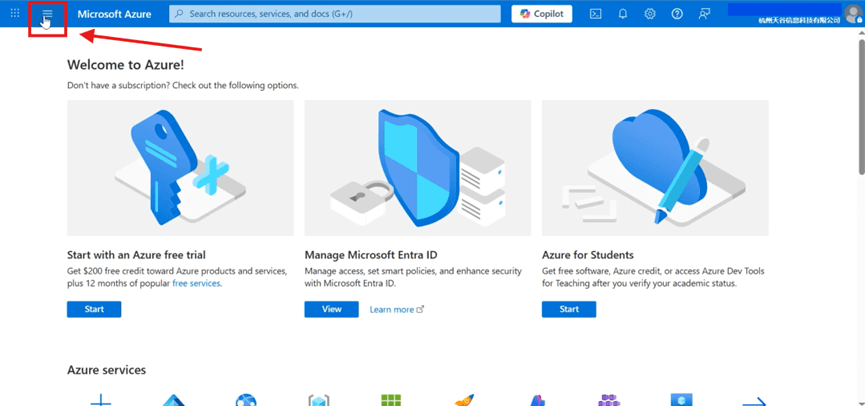This screenshot has height=406, width=865.
Task: Launch Cloud Shell from the header
Action: [596, 14]
